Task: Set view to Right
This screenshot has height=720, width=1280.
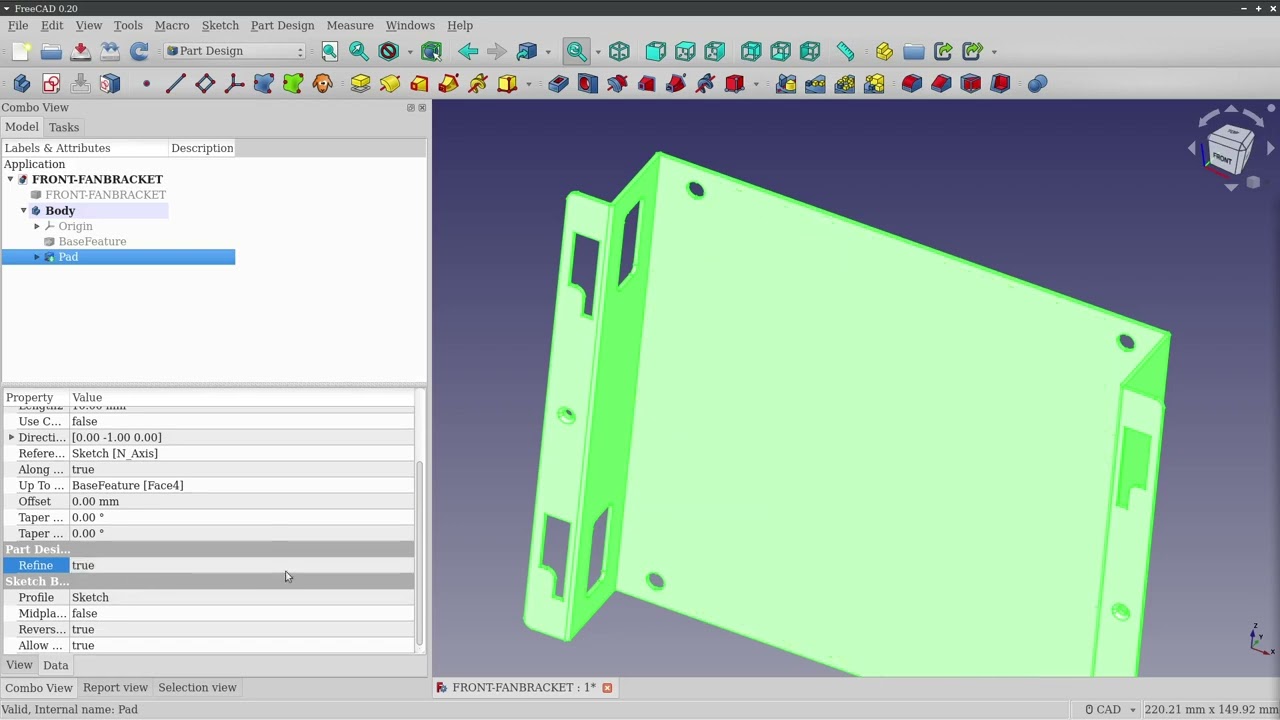Action: tap(714, 51)
